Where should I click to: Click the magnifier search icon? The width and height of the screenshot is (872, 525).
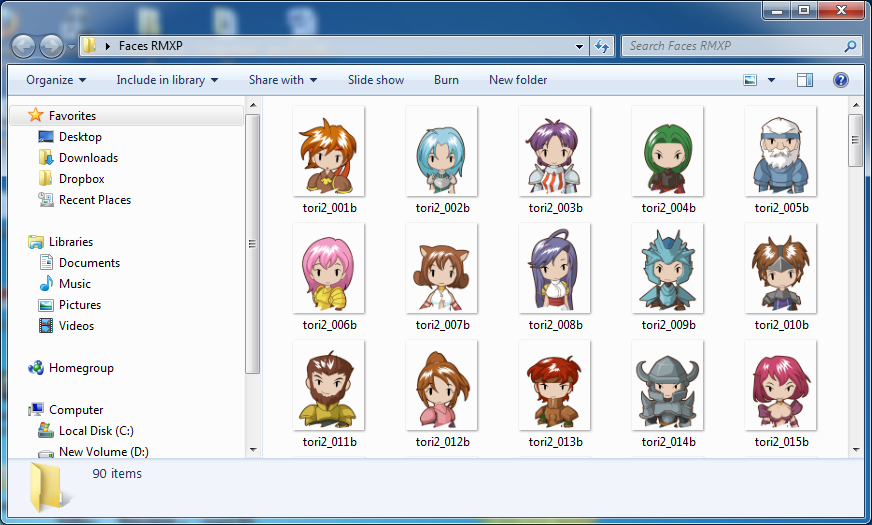tap(850, 46)
